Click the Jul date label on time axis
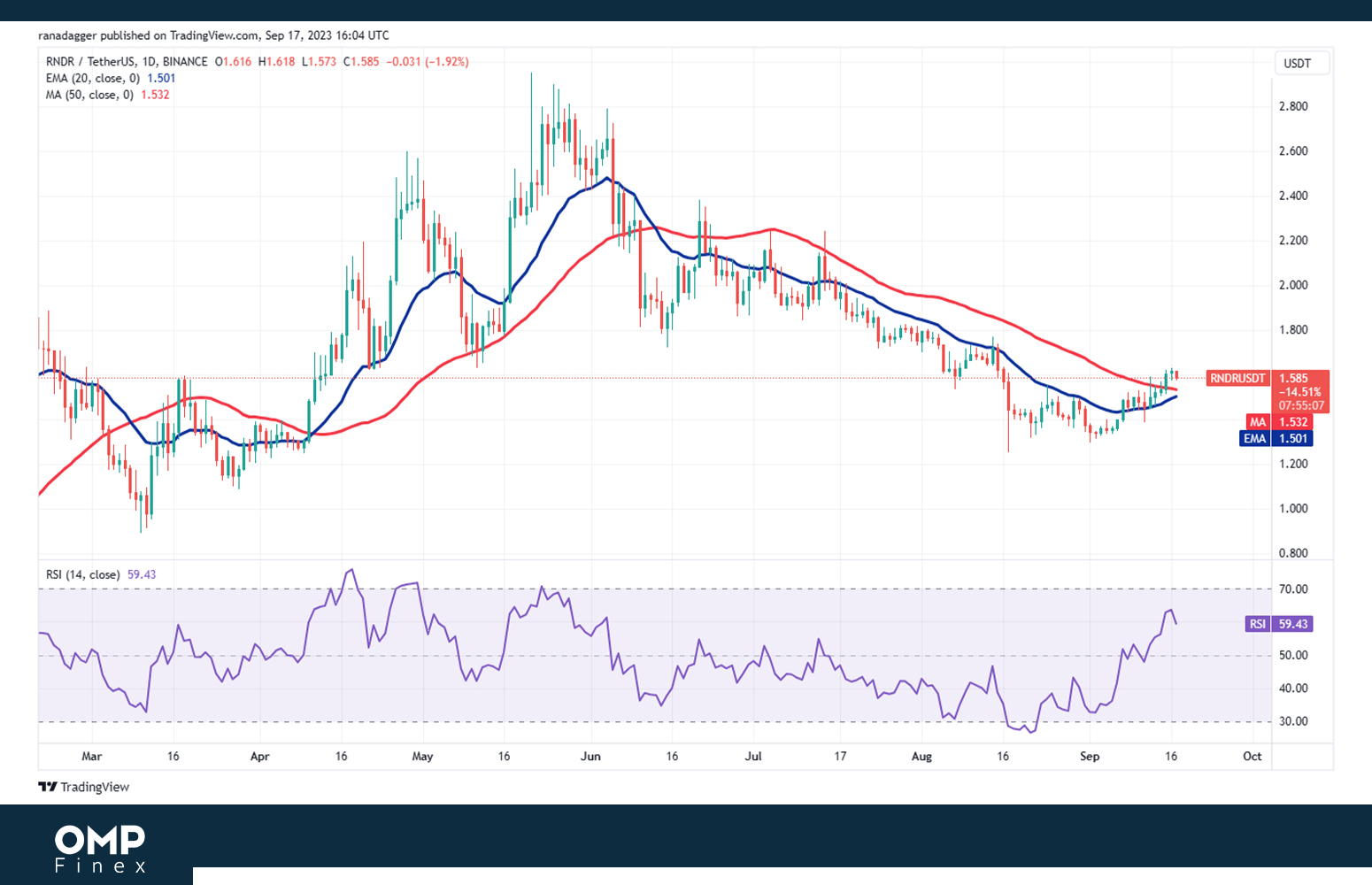The height and width of the screenshot is (885, 1372). click(x=753, y=757)
